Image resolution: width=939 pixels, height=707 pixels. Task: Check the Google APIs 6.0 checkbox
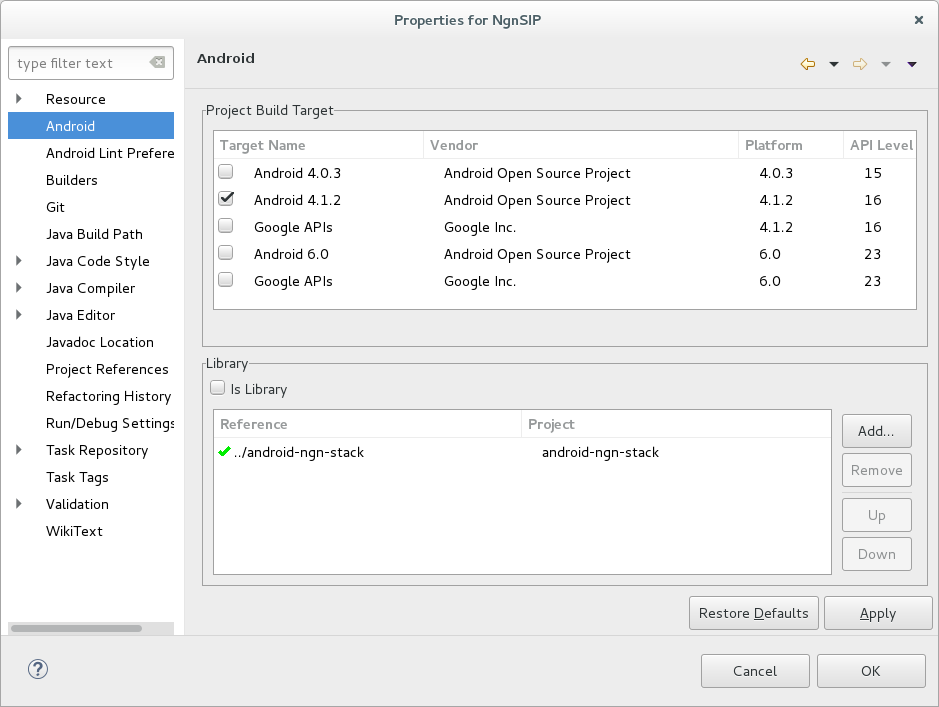click(226, 280)
